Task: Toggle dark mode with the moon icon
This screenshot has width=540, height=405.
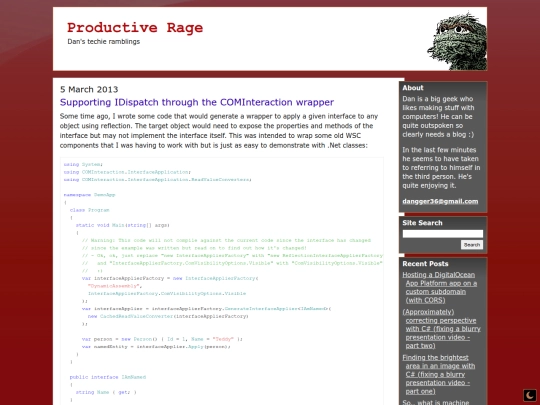Action: (x=530, y=395)
